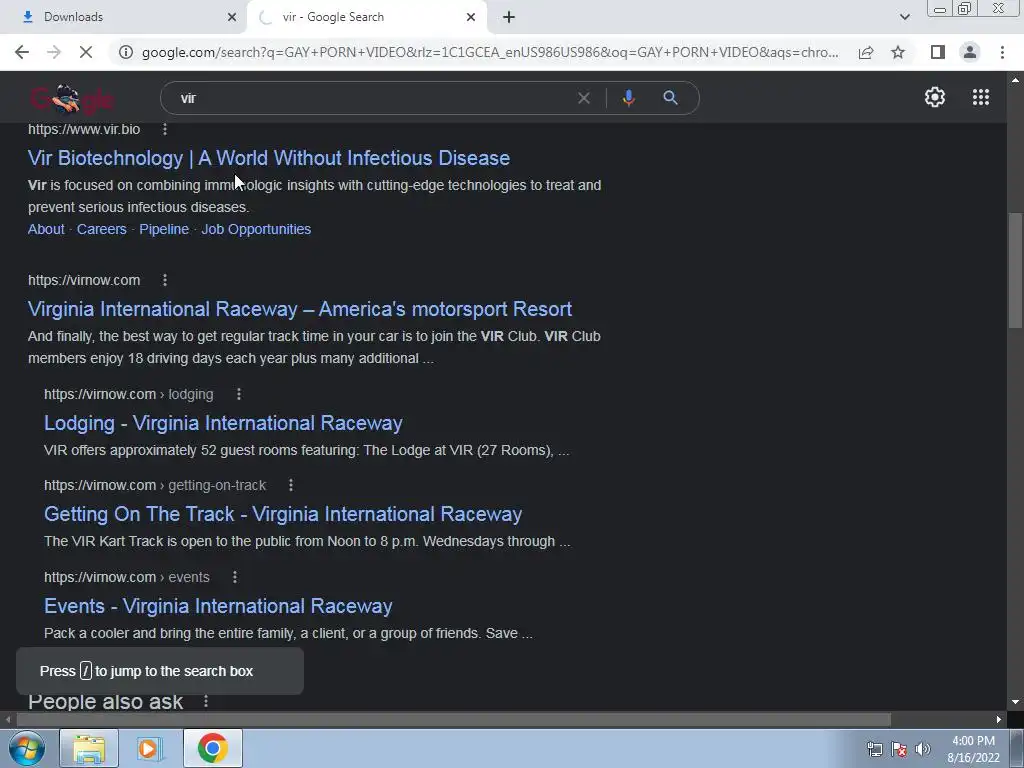Click the vertical scrollbar thumb

pyautogui.click(x=1015, y=270)
